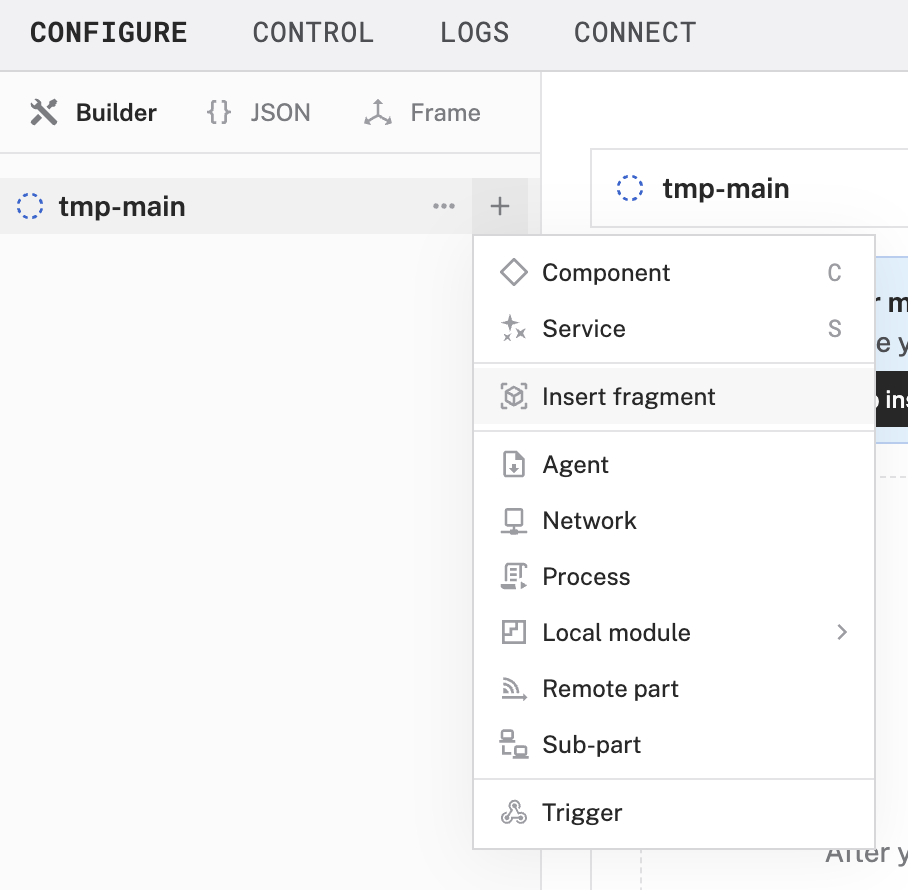
Task: Open the LOGS tab
Action: [x=474, y=33]
